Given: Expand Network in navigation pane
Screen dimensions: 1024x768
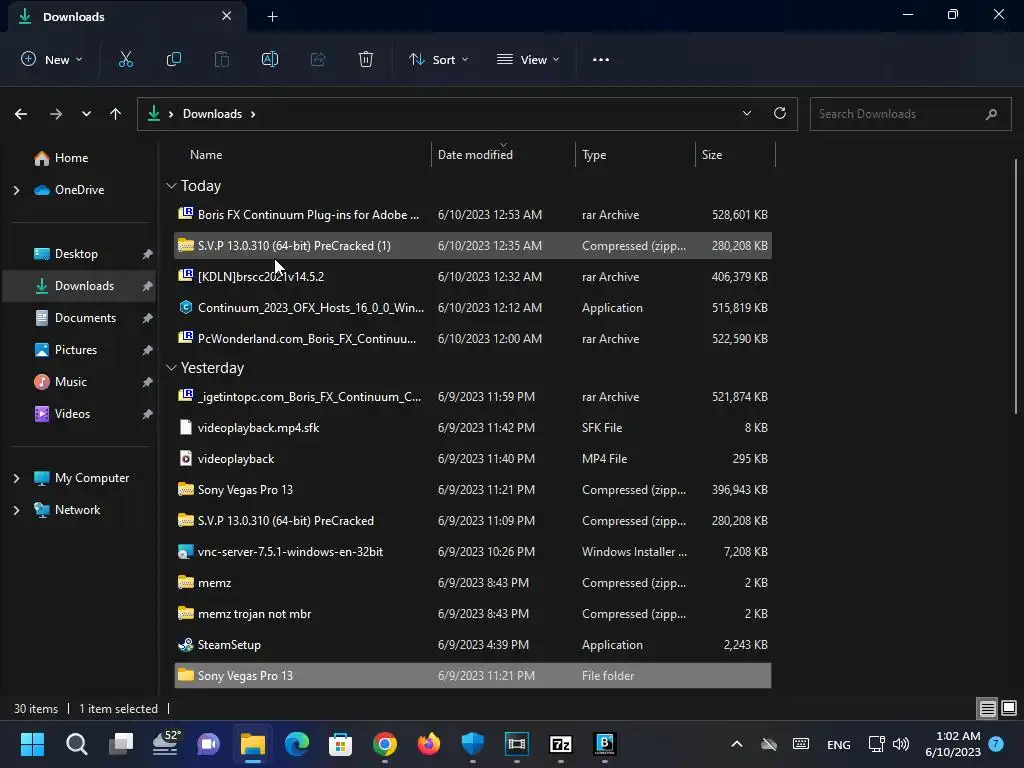Looking at the screenshot, I should point(16,510).
